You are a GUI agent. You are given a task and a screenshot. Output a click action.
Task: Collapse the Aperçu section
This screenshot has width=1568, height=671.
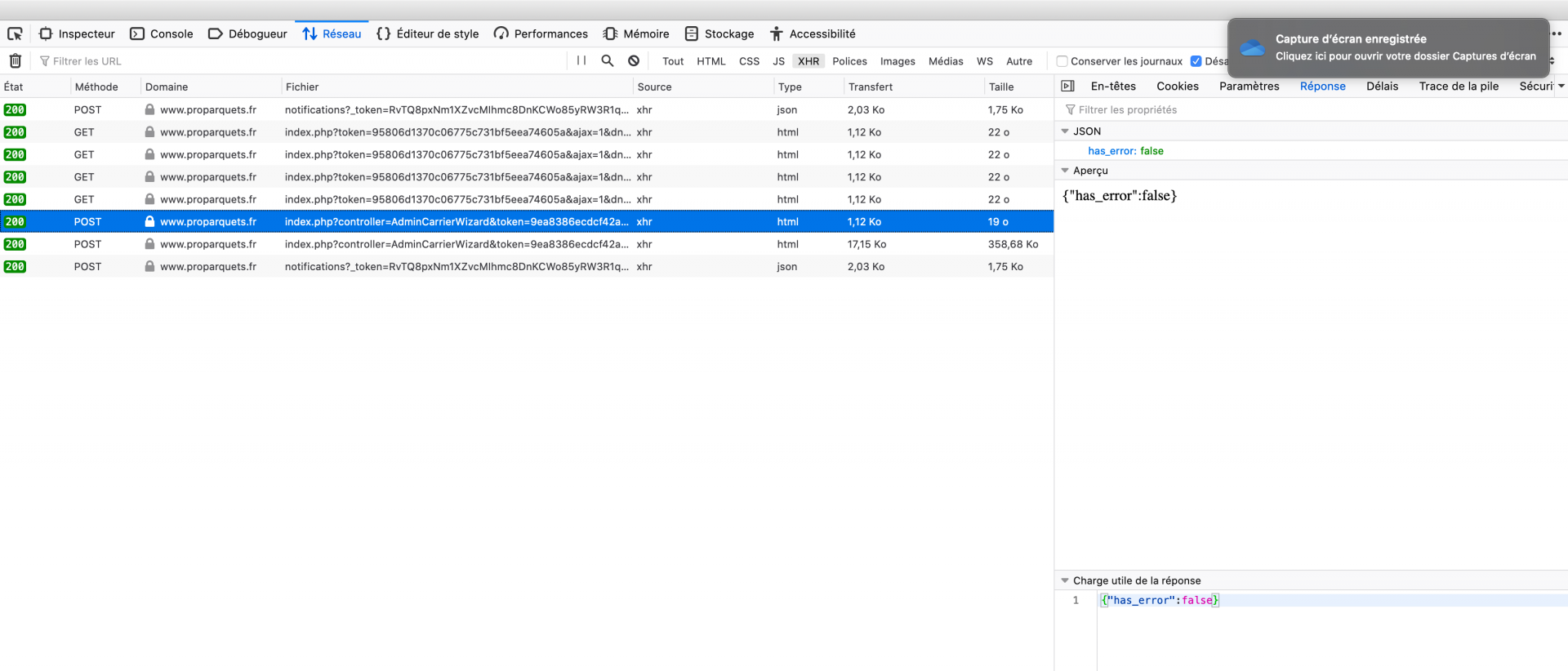point(1065,170)
